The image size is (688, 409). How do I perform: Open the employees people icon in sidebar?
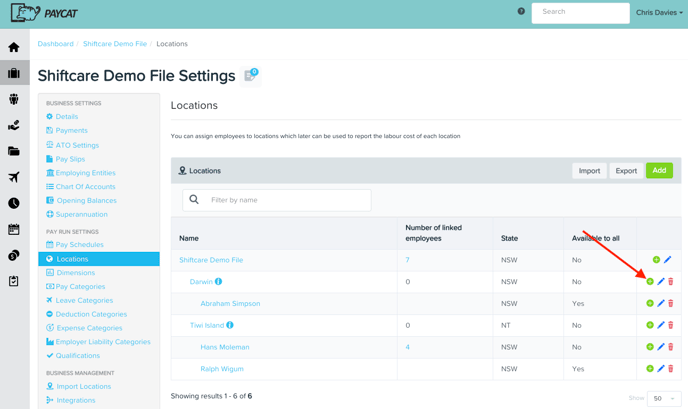(14, 99)
